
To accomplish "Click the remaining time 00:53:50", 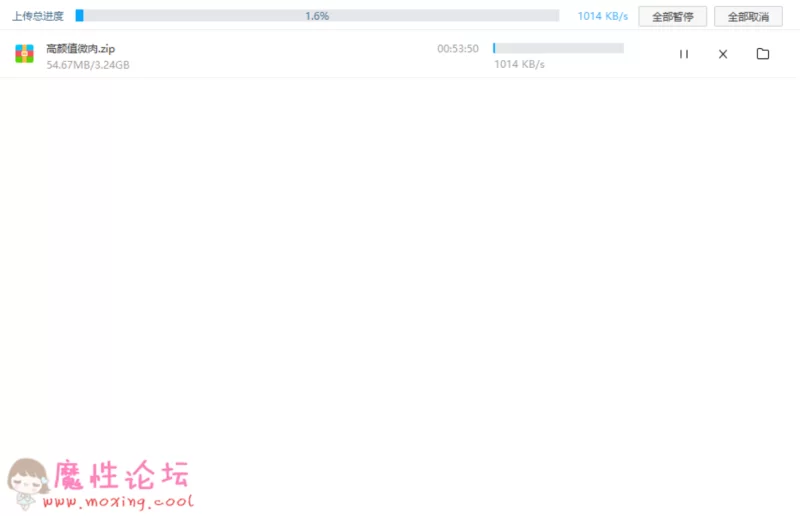I will click(458, 48).
